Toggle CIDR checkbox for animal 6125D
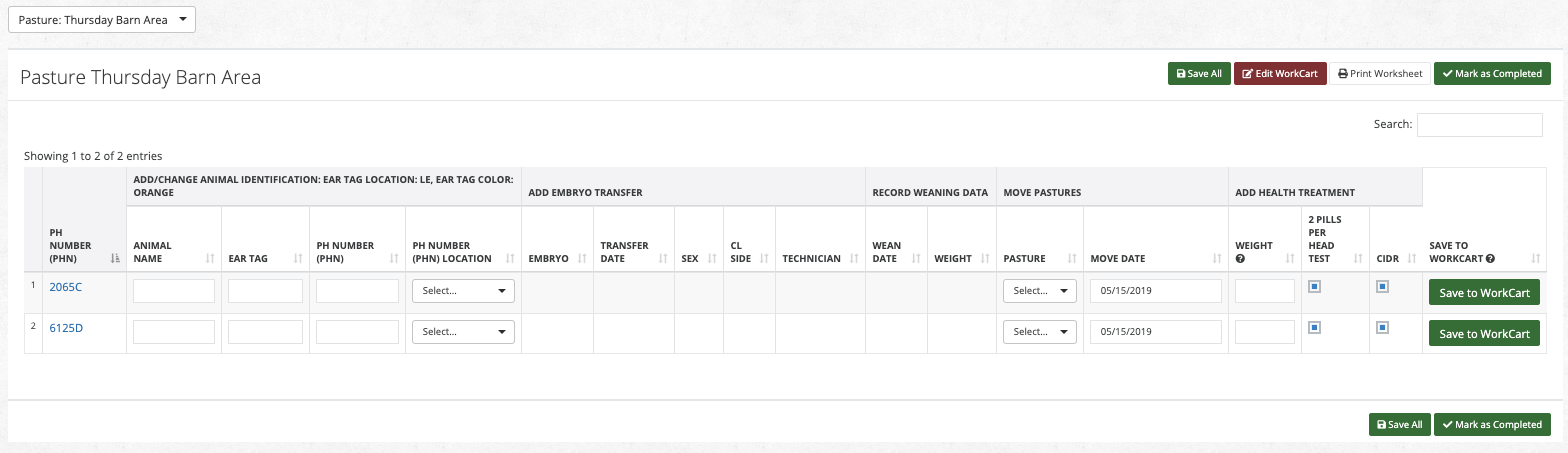This screenshot has height=453, width=1568. [1382, 327]
